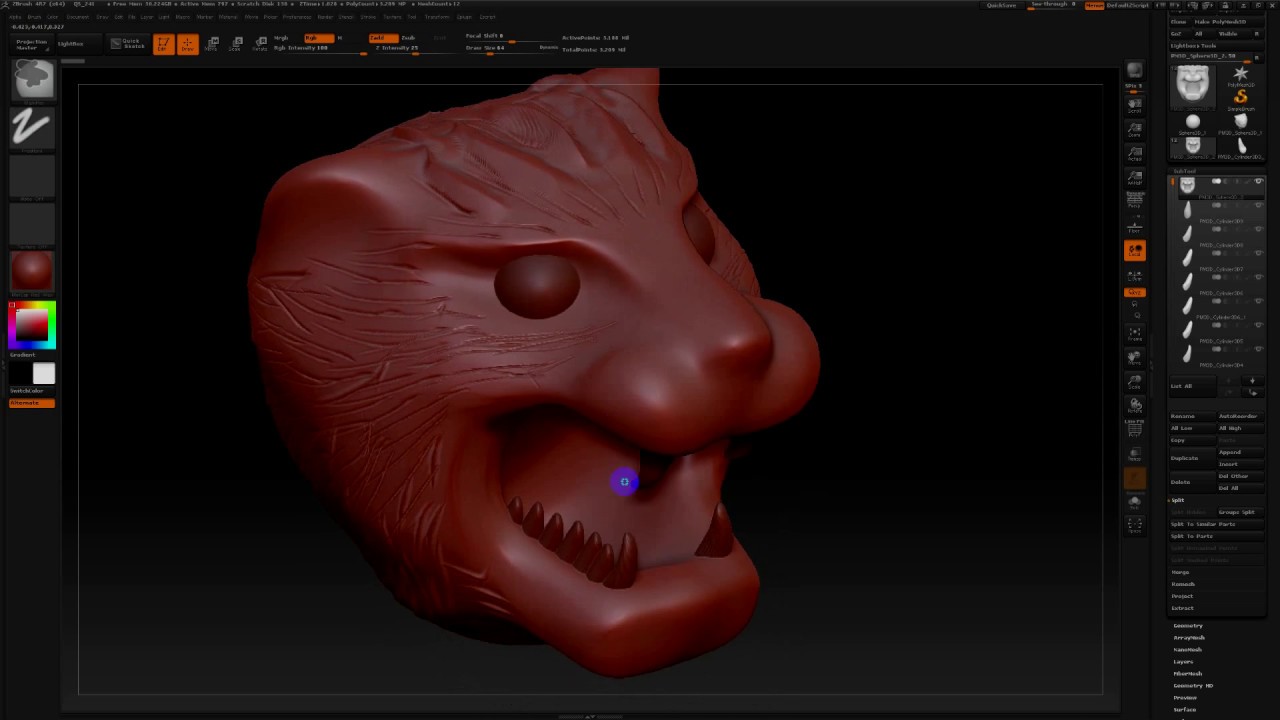
Task: Click the Scroll canvas icon
Action: pos(1134,104)
